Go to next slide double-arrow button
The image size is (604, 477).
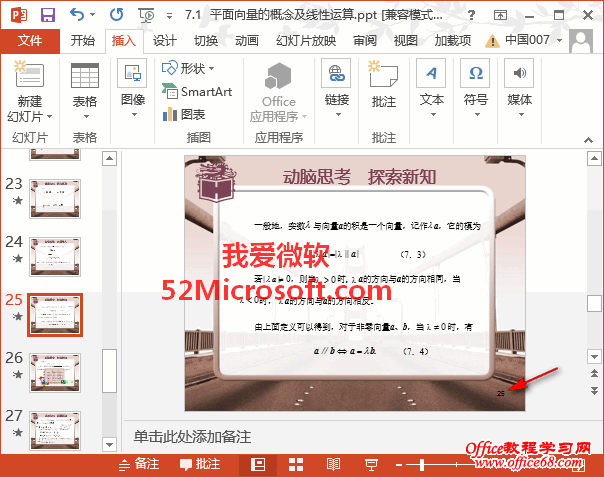[x=594, y=390]
